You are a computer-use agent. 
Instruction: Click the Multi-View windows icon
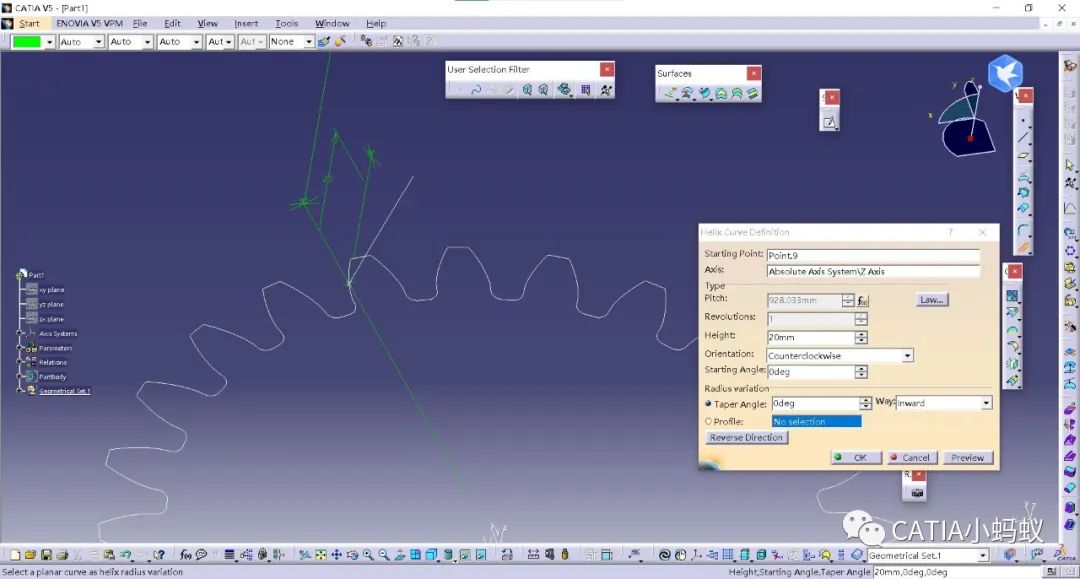click(415, 555)
